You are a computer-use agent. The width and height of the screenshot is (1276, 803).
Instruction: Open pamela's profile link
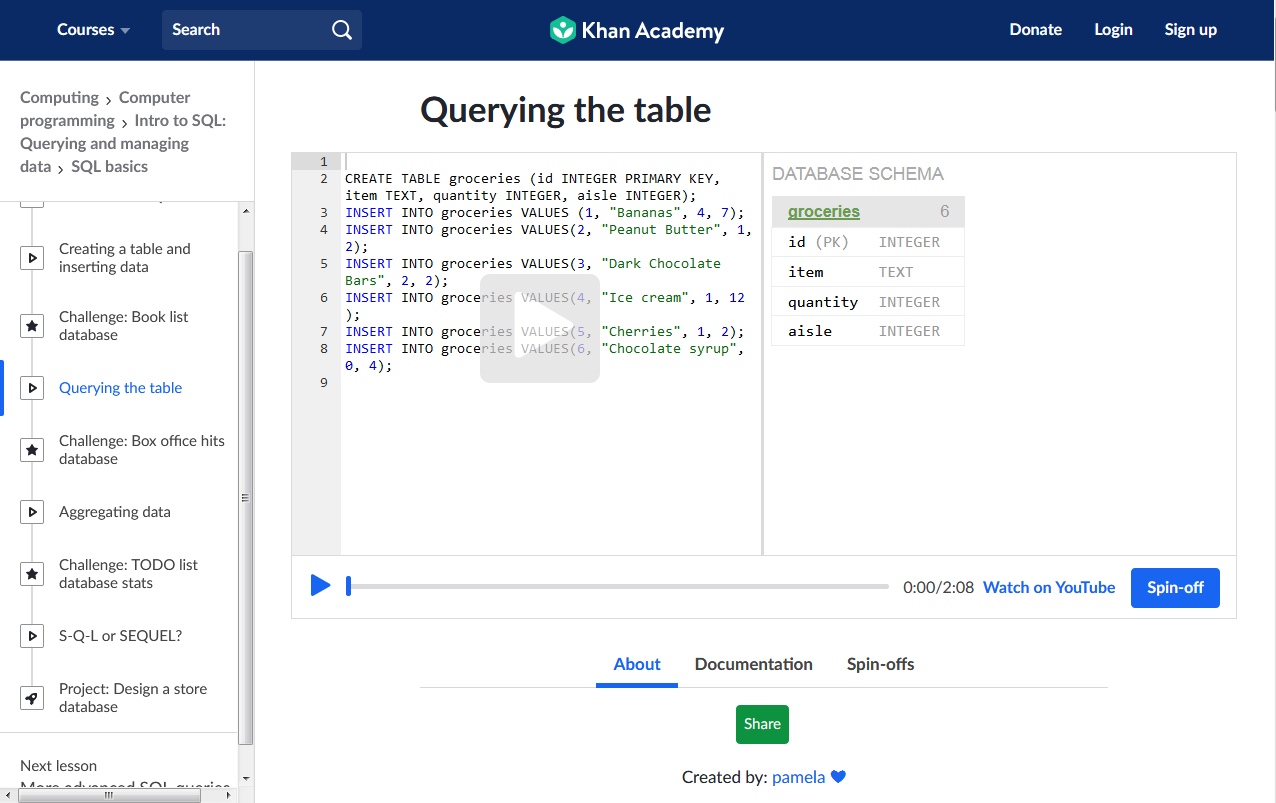pos(798,777)
